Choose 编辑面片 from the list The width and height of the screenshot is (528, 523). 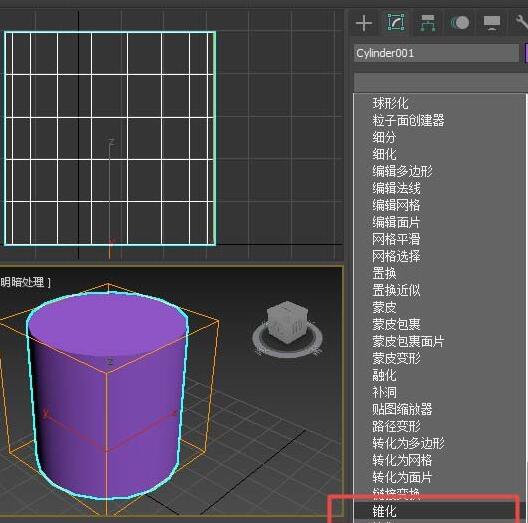pyautogui.click(x=396, y=222)
